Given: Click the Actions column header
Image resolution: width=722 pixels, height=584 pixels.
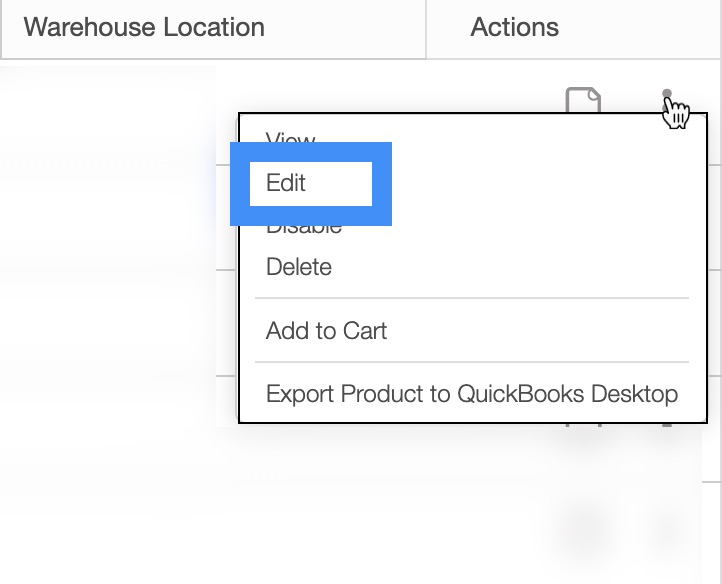Looking at the screenshot, I should coord(514,27).
